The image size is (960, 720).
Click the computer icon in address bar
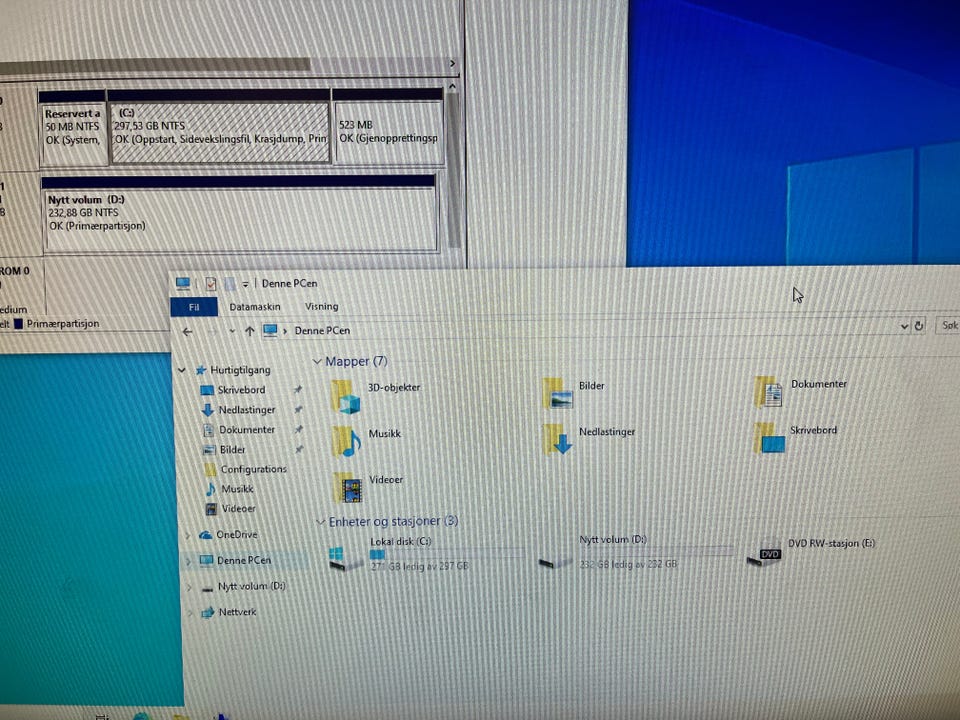pos(270,331)
